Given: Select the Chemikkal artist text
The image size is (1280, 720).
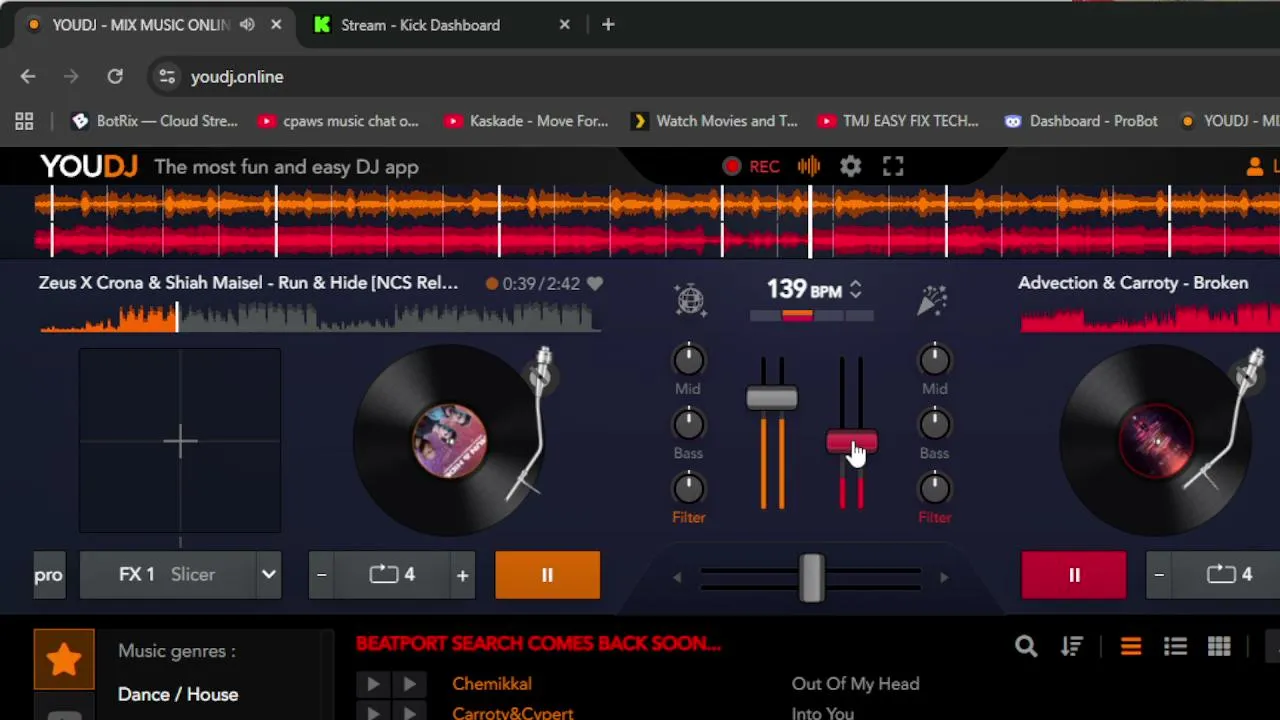Looking at the screenshot, I should coord(492,684).
